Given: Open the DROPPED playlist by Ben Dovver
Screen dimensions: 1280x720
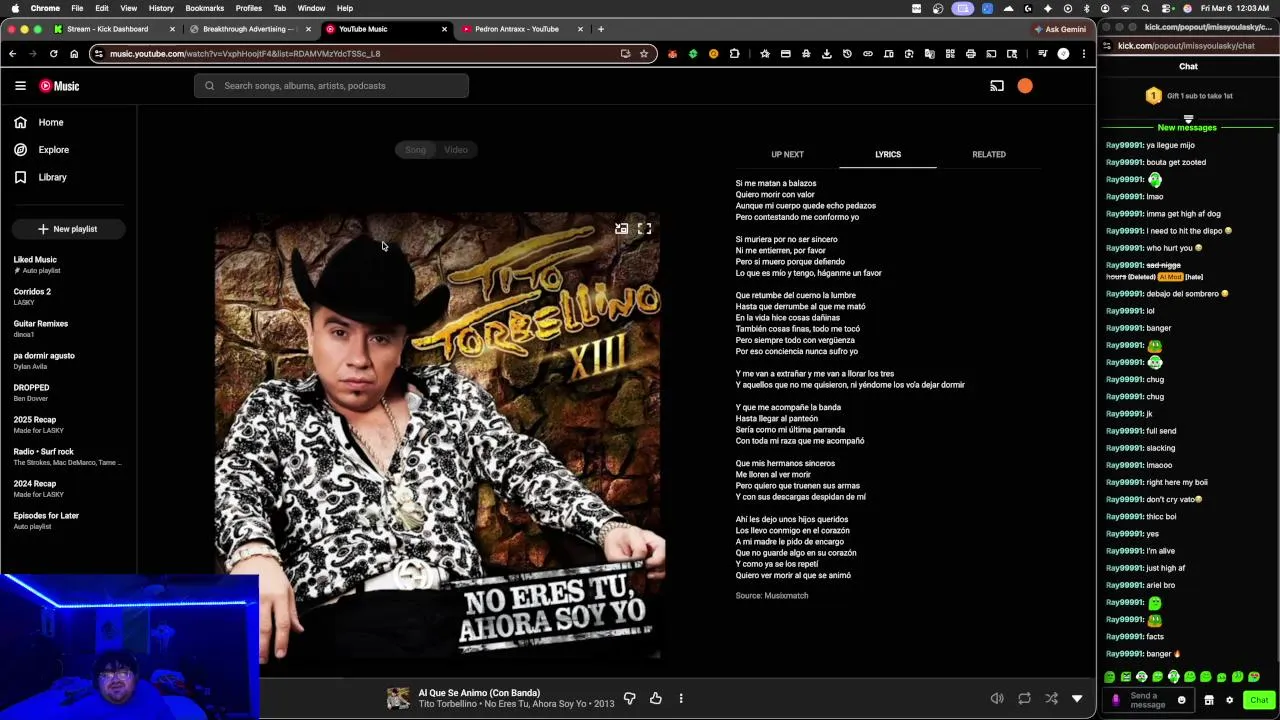Looking at the screenshot, I should 68,393.
